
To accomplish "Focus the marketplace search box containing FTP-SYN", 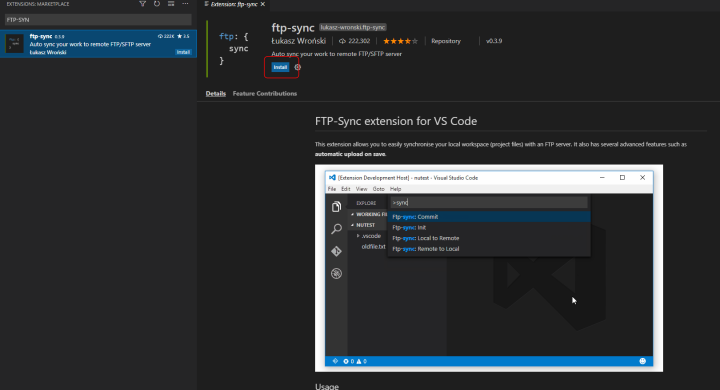I will [98, 20].
